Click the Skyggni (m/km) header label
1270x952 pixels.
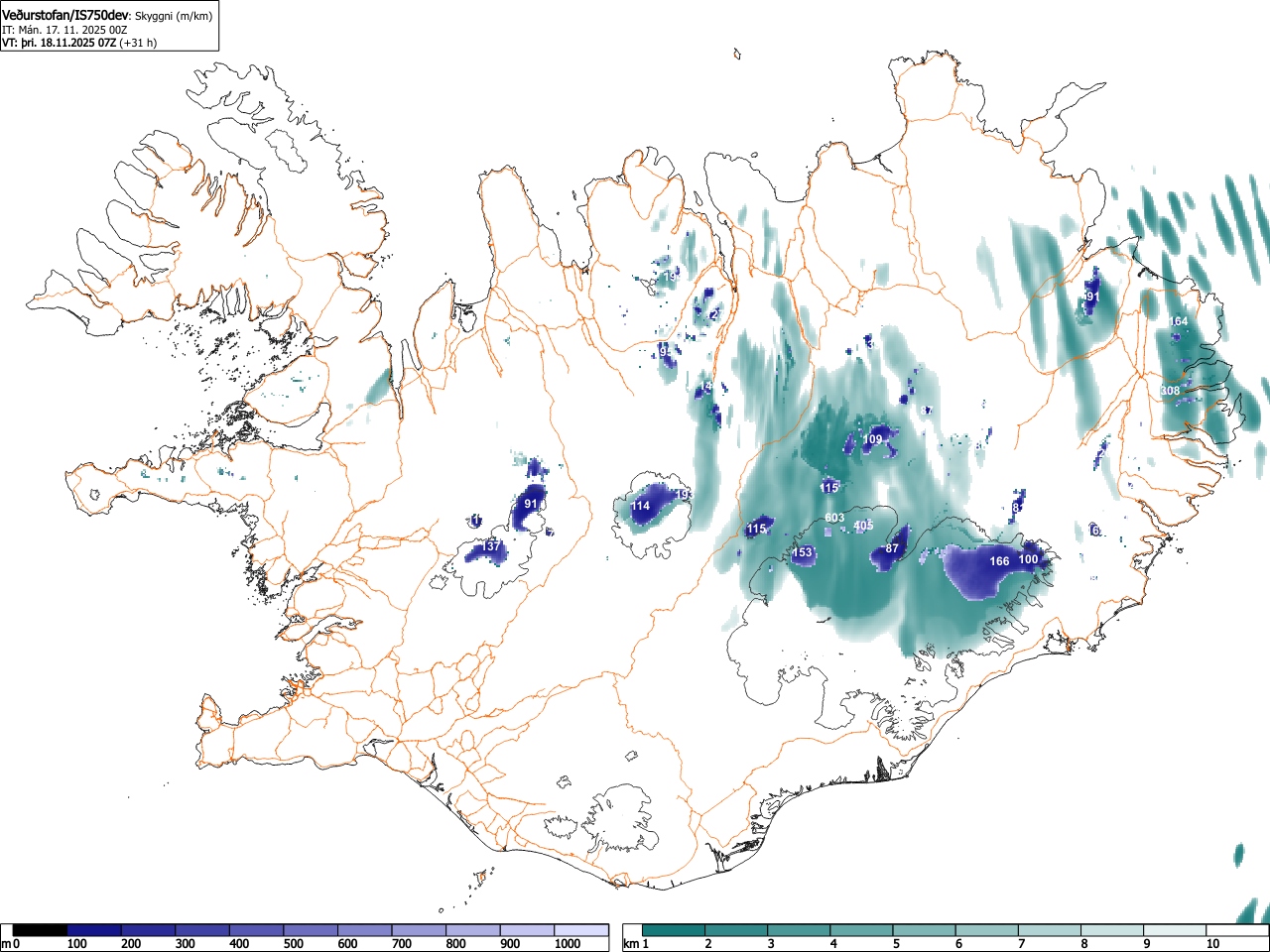point(173,17)
